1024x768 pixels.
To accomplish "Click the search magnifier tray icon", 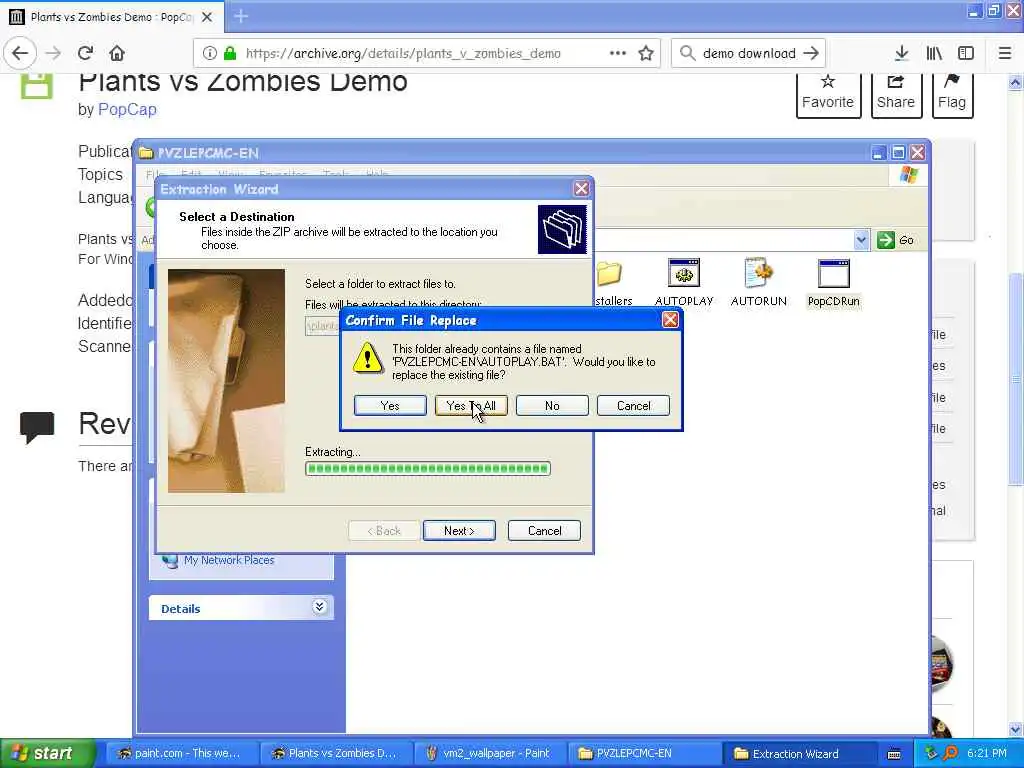I will pyautogui.click(x=951, y=753).
